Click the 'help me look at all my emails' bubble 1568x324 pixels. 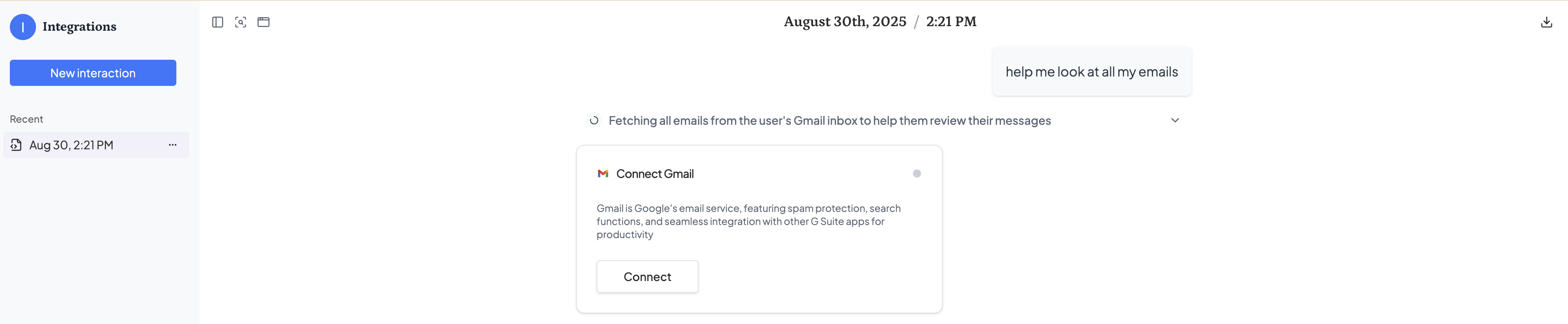click(x=1091, y=71)
